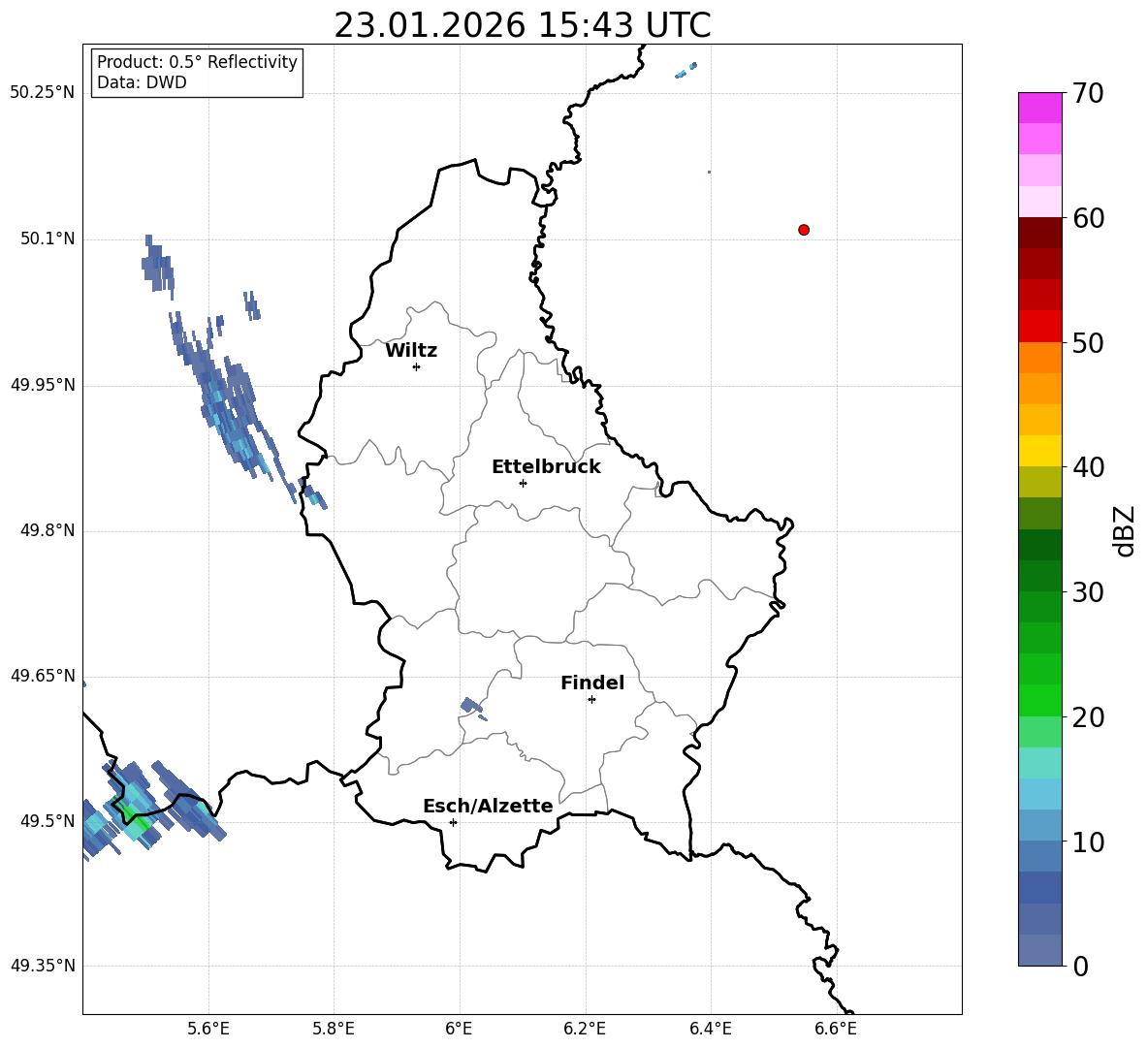Pick the bright red colorbar swatch at 50

(x=1040, y=327)
